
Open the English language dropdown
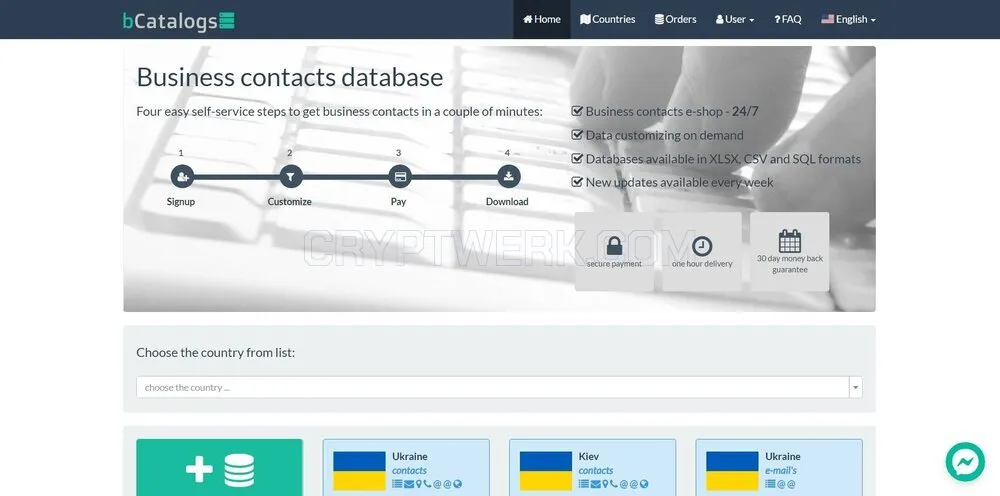(848, 19)
